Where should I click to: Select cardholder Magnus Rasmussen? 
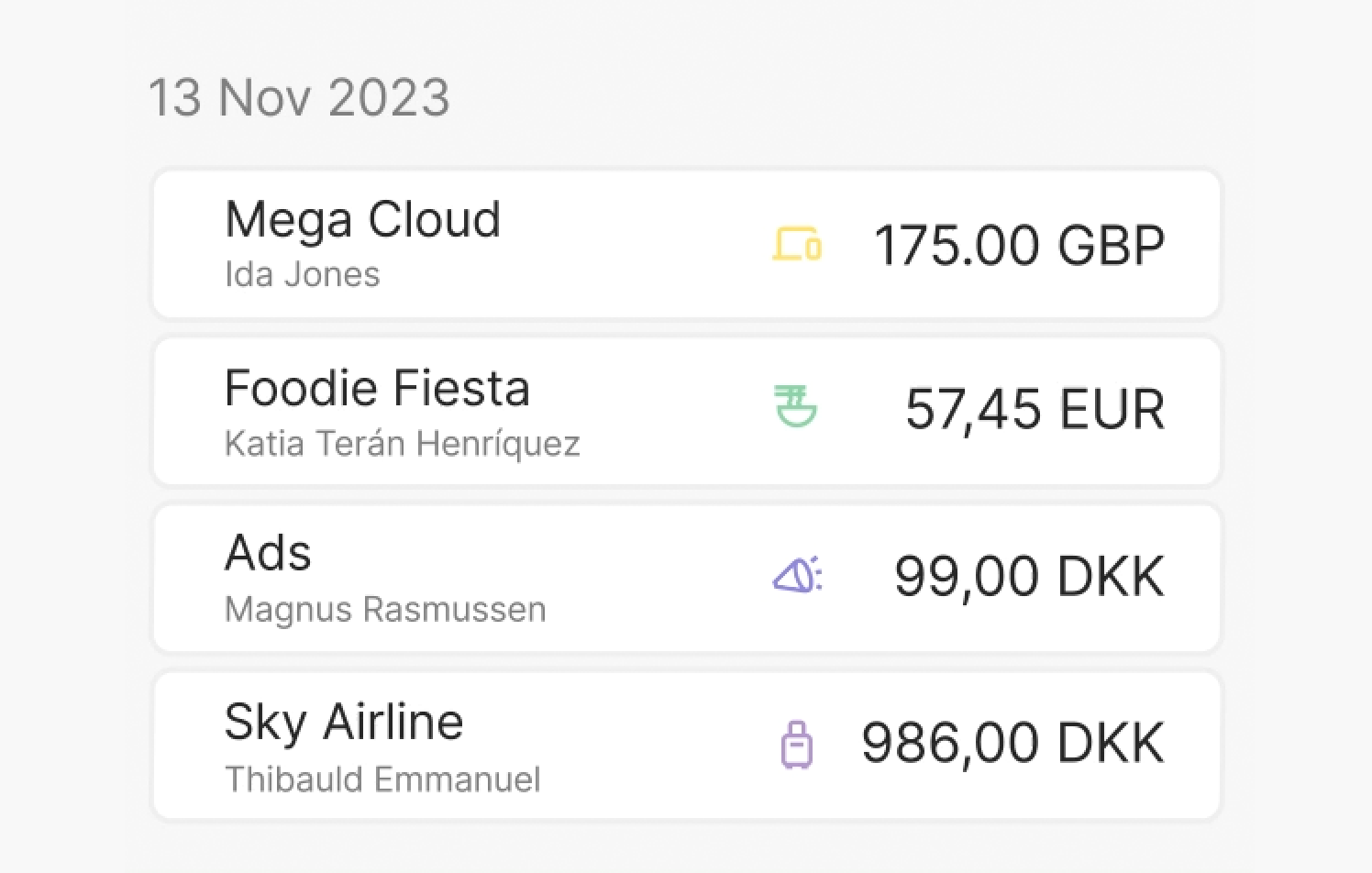point(385,610)
